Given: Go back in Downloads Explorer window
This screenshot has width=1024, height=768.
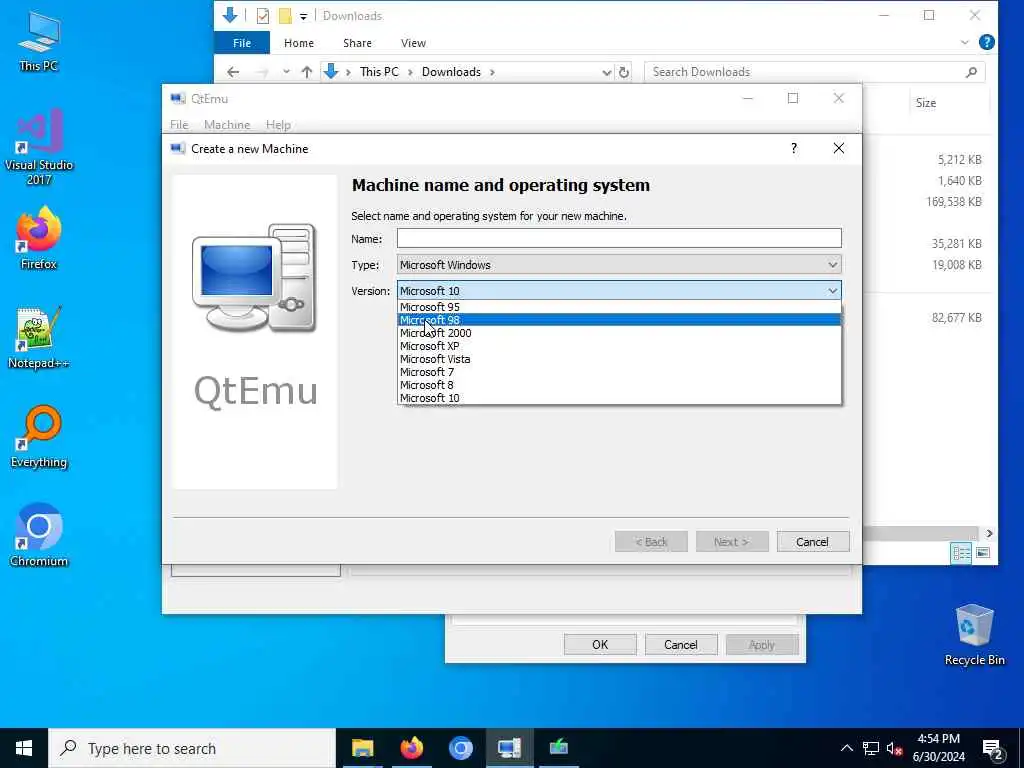Looking at the screenshot, I should coord(233,72).
